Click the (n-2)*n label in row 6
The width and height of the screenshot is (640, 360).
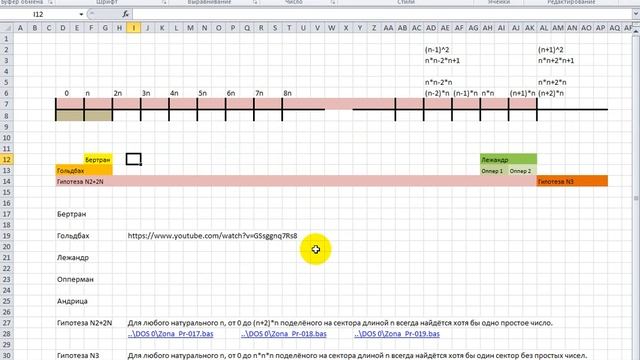point(437,93)
